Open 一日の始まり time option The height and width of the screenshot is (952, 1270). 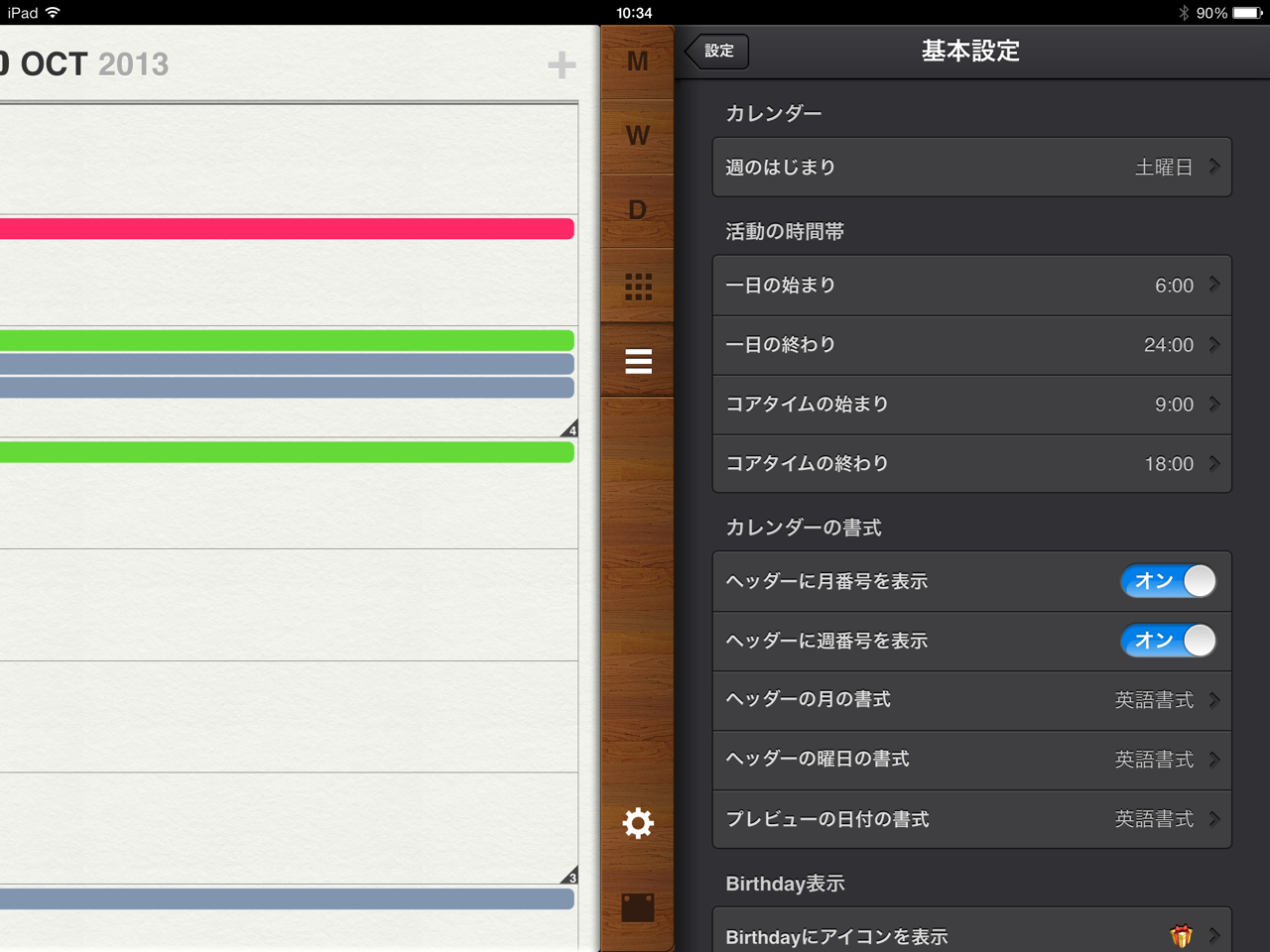[971, 286]
